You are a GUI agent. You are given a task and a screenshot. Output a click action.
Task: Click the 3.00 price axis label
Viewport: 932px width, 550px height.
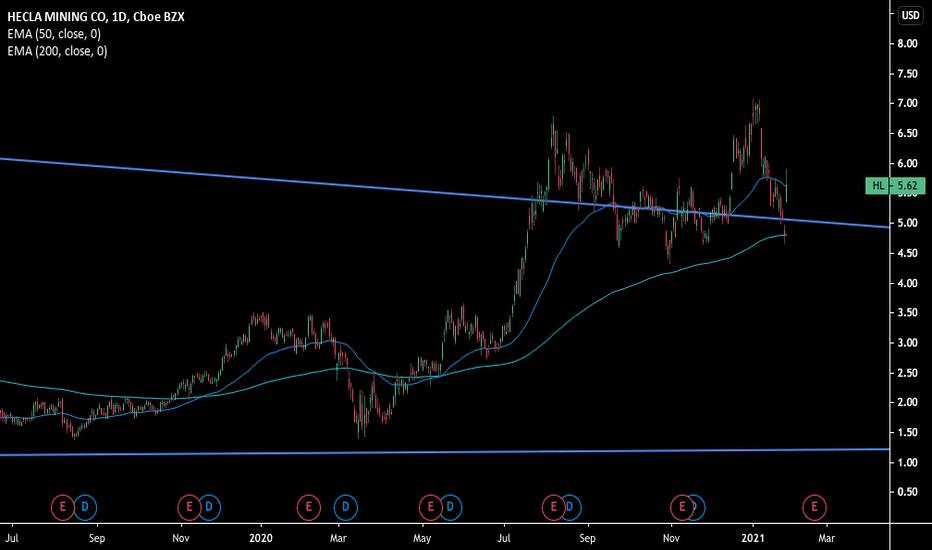pyautogui.click(x=908, y=343)
